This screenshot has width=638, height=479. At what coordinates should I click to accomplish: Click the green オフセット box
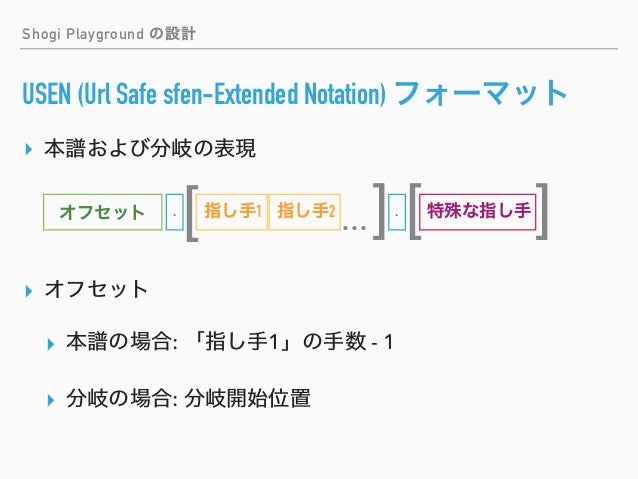(103, 212)
